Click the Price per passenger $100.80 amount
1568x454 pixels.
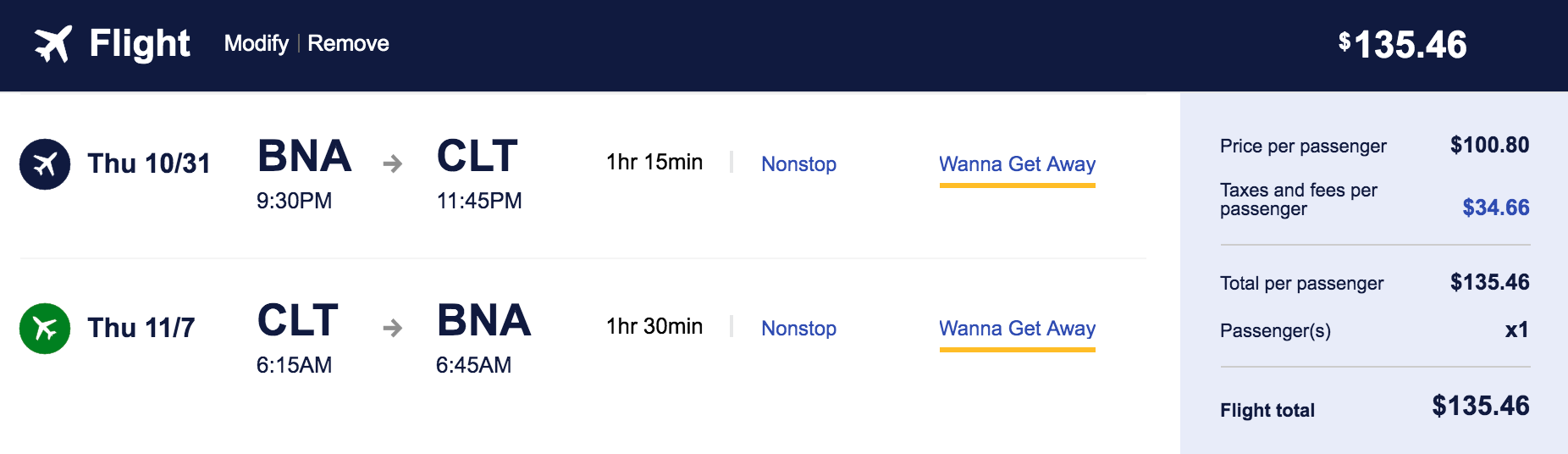(1489, 145)
